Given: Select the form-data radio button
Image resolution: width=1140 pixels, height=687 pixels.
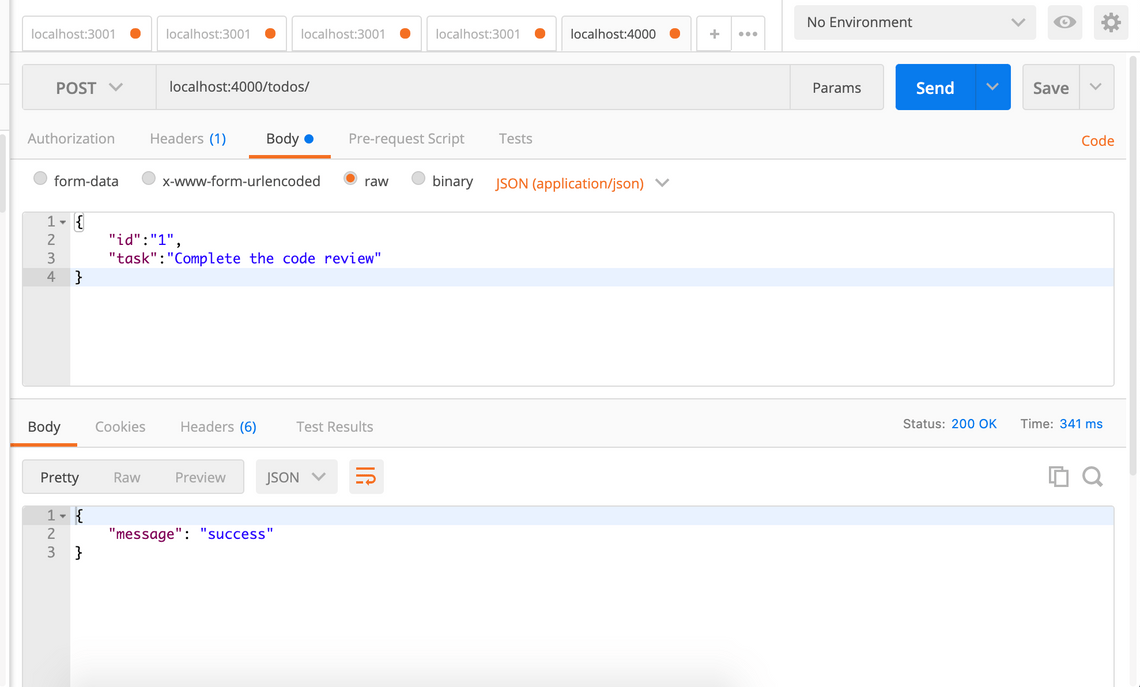Looking at the screenshot, I should [x=40, y=178].
